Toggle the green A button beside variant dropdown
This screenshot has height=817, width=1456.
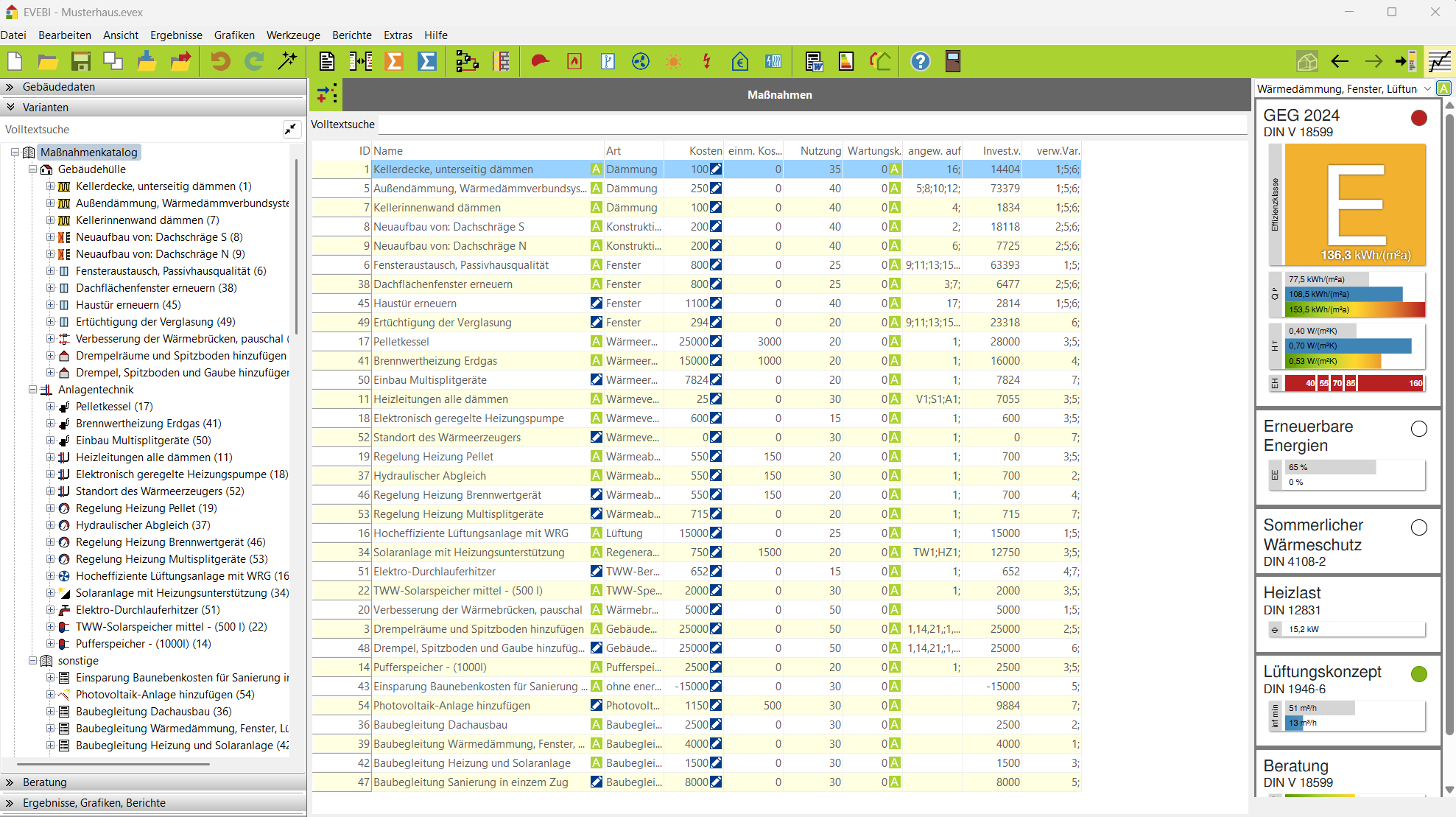click(x=1444, y=88)
